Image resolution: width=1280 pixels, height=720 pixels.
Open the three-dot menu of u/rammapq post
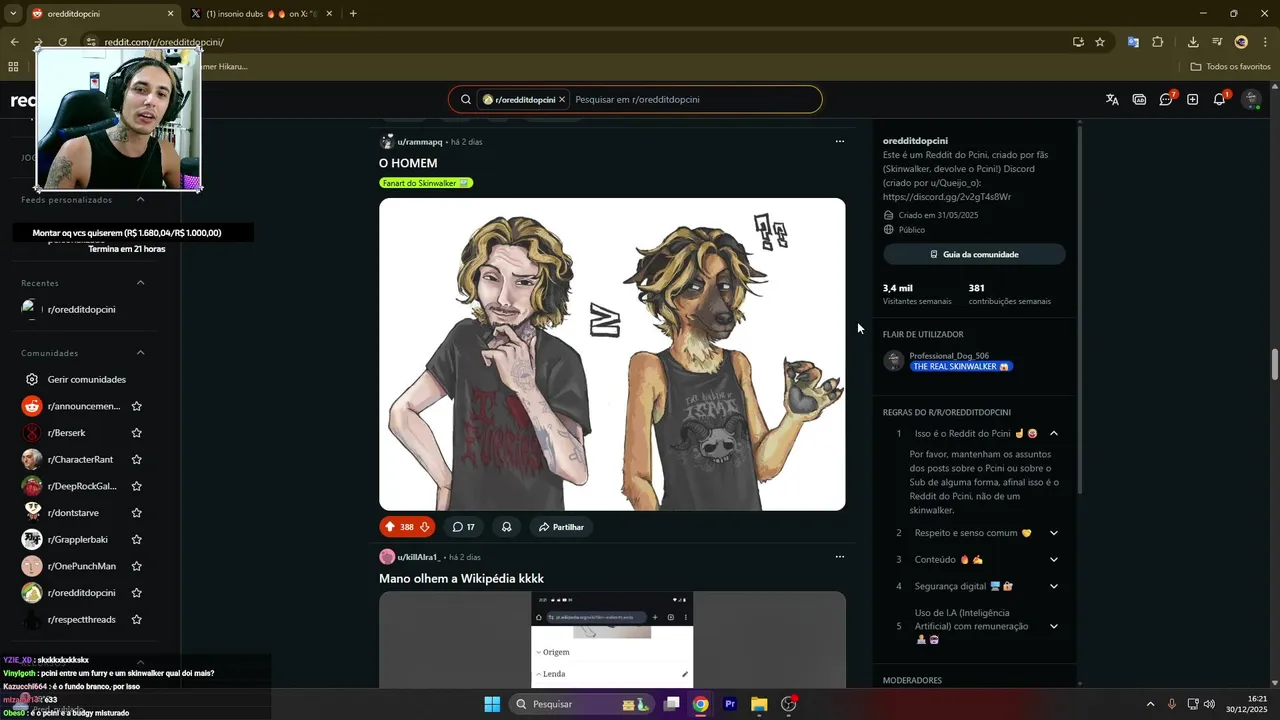pyautogui.click(x=839, y=142)
